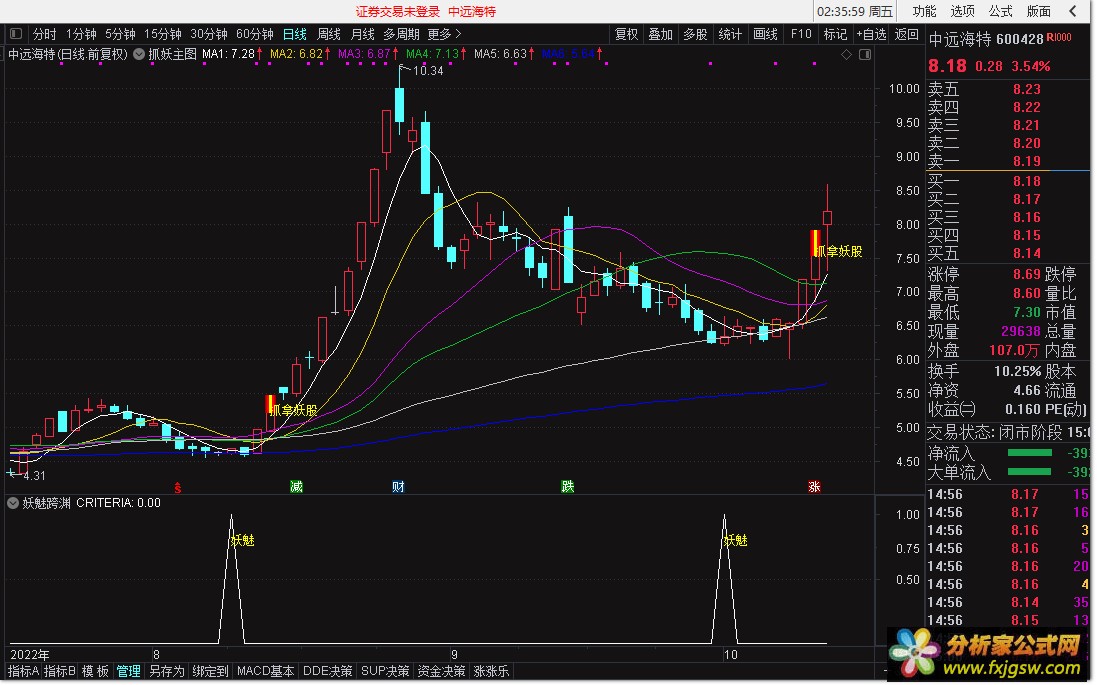Open 妖魅跨渊 sub-indicator dropdown arrow

(x=13, y=502)
